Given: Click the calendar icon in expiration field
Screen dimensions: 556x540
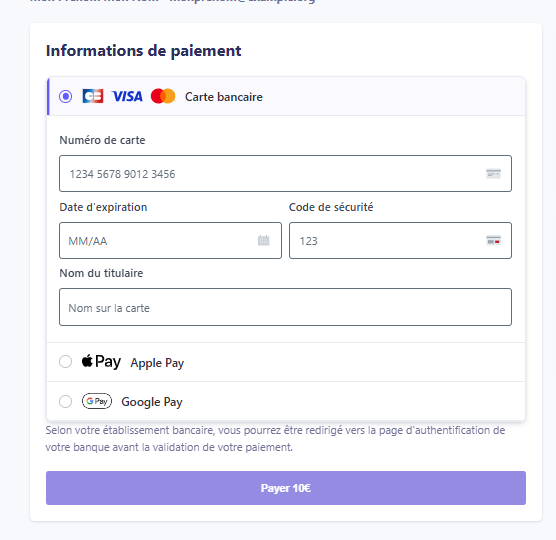Looking at the screenshot, I should (263, 240).
